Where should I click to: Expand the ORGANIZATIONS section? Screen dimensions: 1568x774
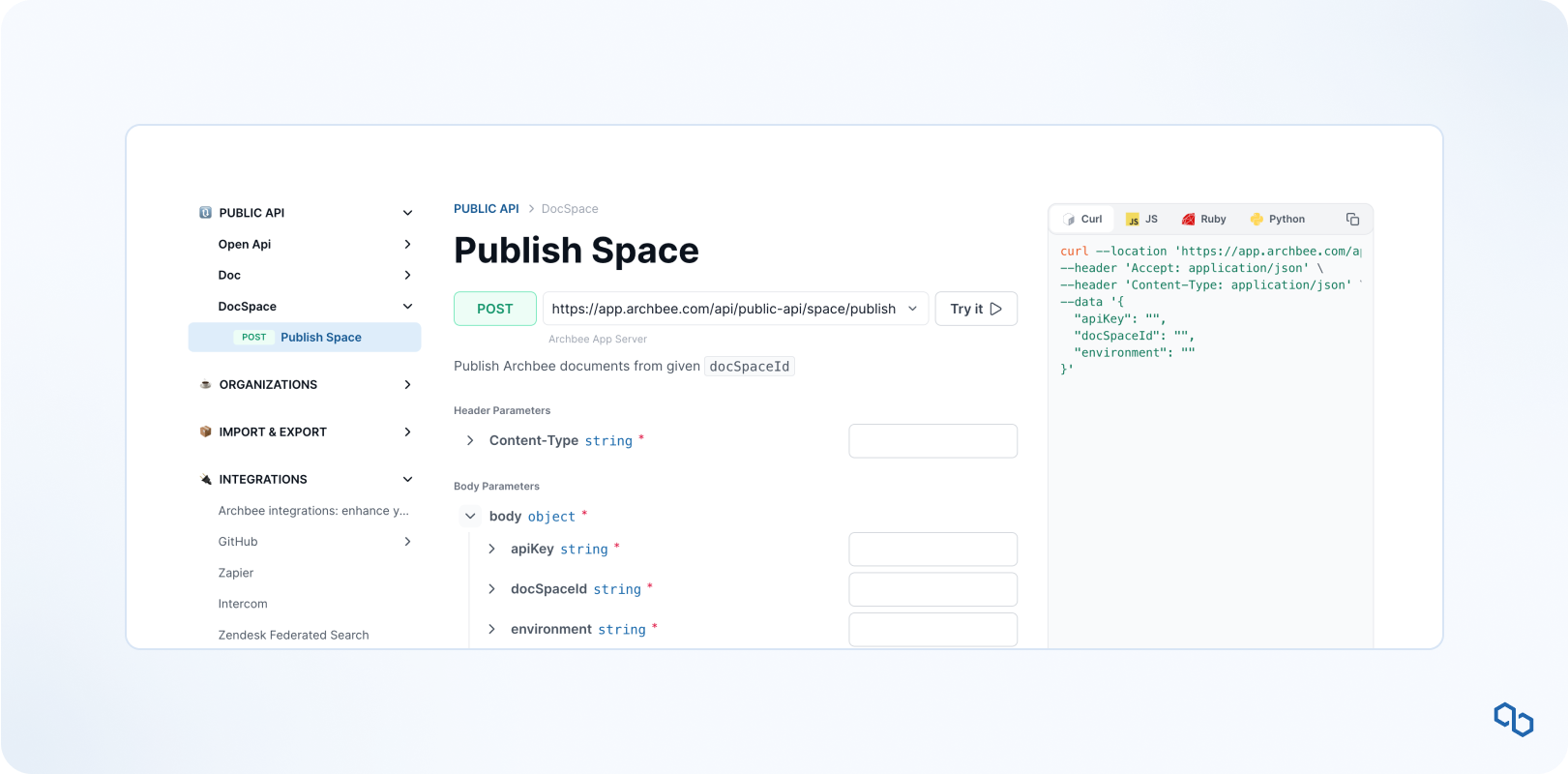(408, 385)
